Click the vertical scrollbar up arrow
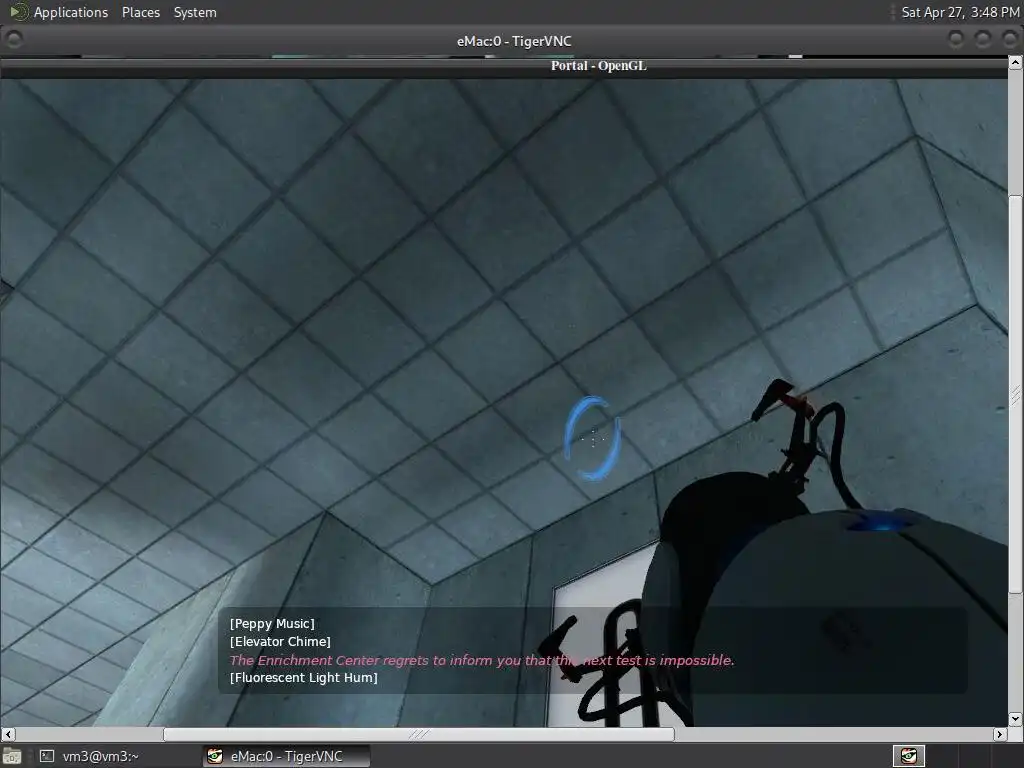Viewport: 1024px width, 768px height. click(1015, 63)
